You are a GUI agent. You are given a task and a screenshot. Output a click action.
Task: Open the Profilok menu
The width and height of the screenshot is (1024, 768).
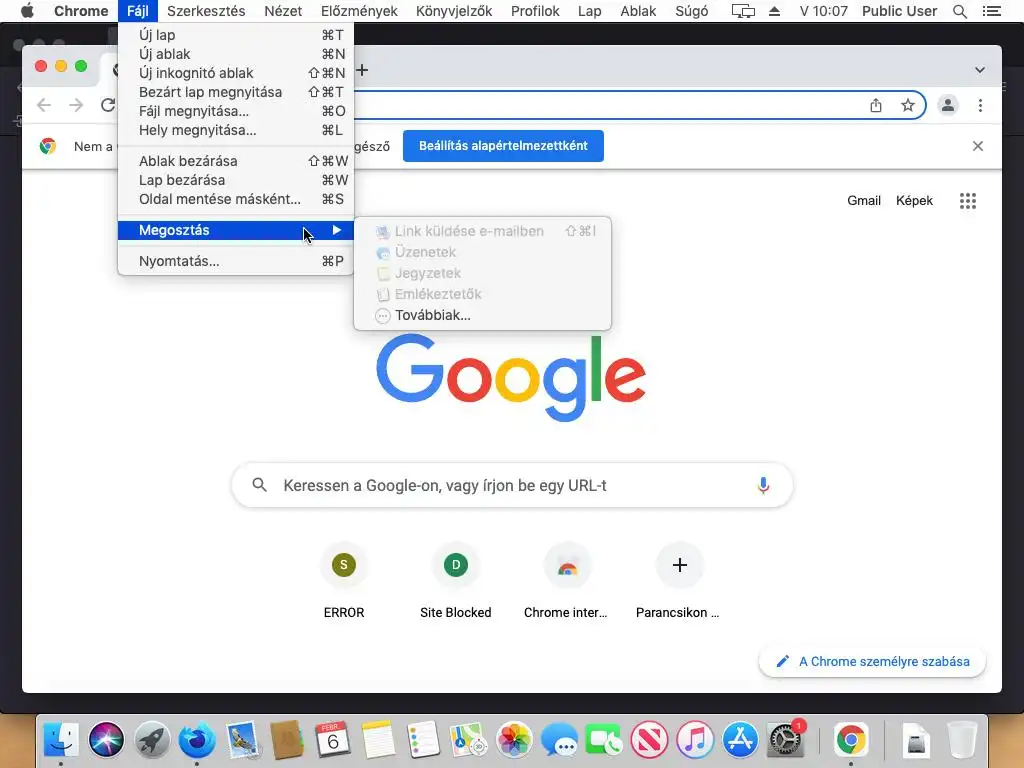coord(535,11)
